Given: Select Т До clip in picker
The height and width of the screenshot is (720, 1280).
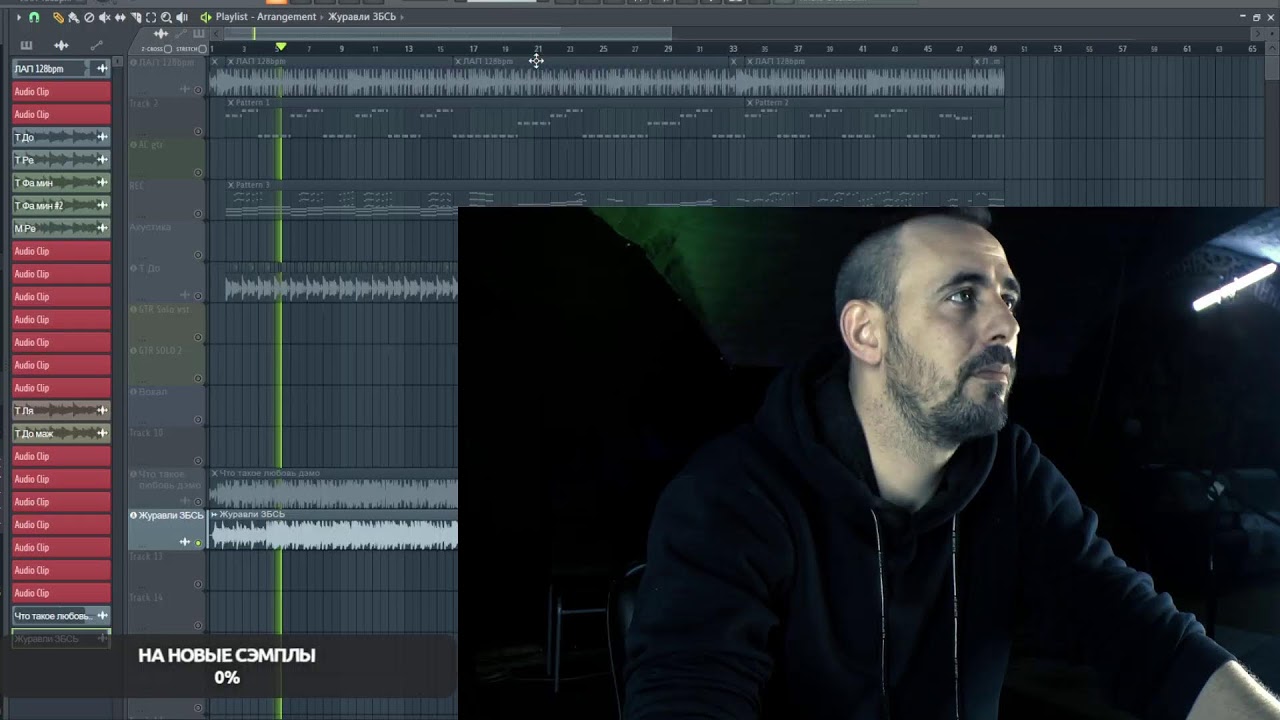Looking at the screenshot, I should pos(61,137).
